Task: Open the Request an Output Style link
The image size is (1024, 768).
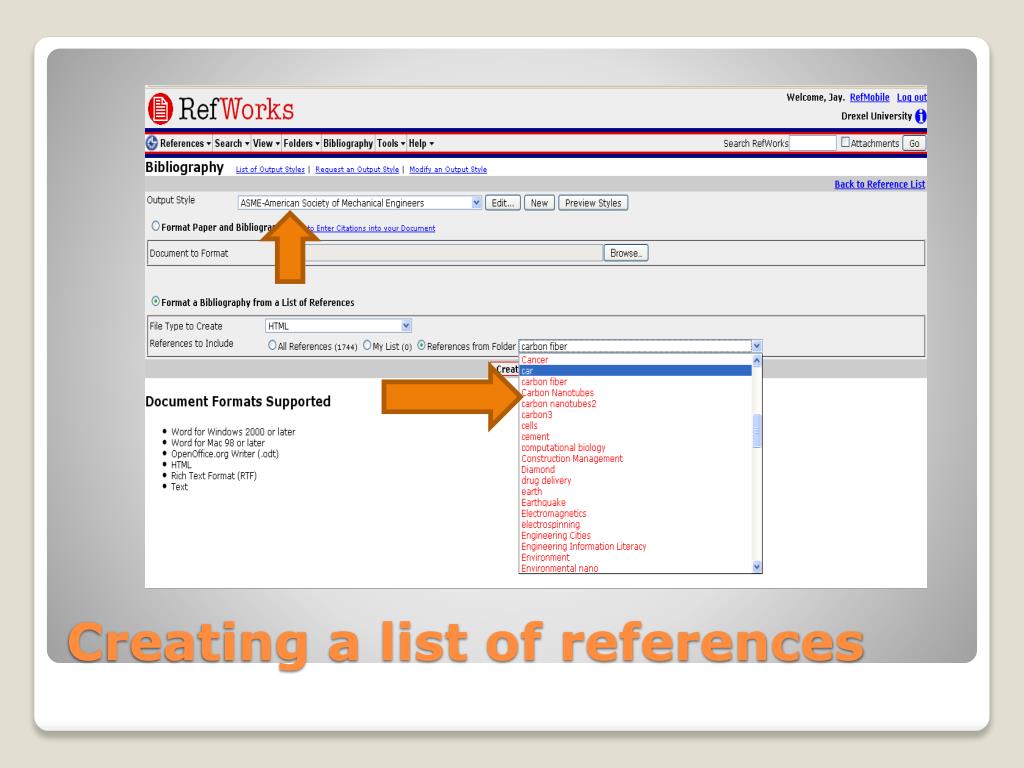Action: tap(357, 169)
